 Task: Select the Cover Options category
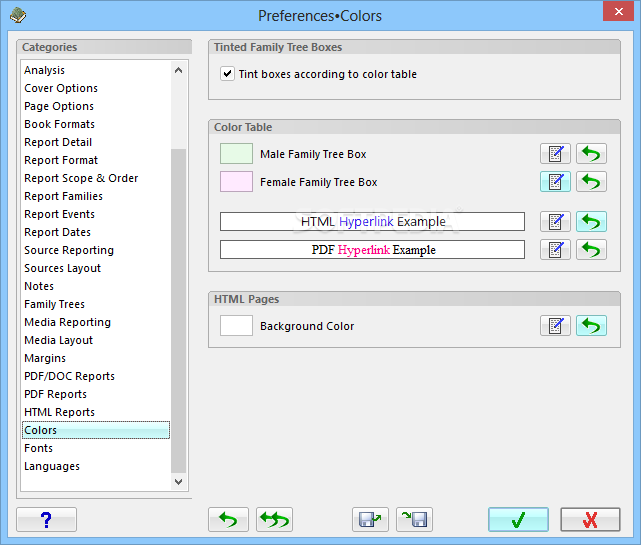96,88
